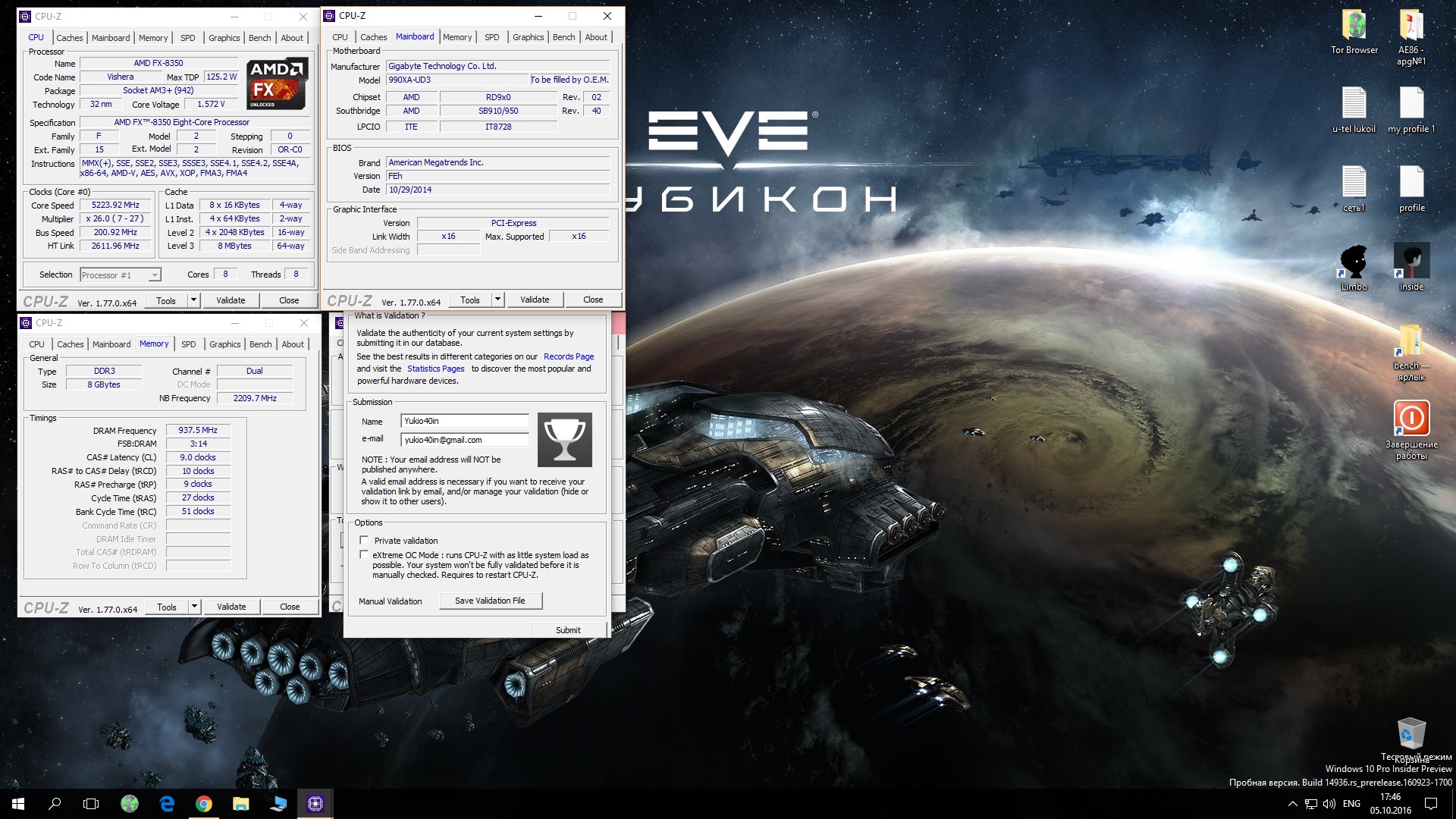Image resolution: width=1456 pixels, height=819 pixels.
Task: Open taskbar search magnifier
Action: click(x=55, y=804)
